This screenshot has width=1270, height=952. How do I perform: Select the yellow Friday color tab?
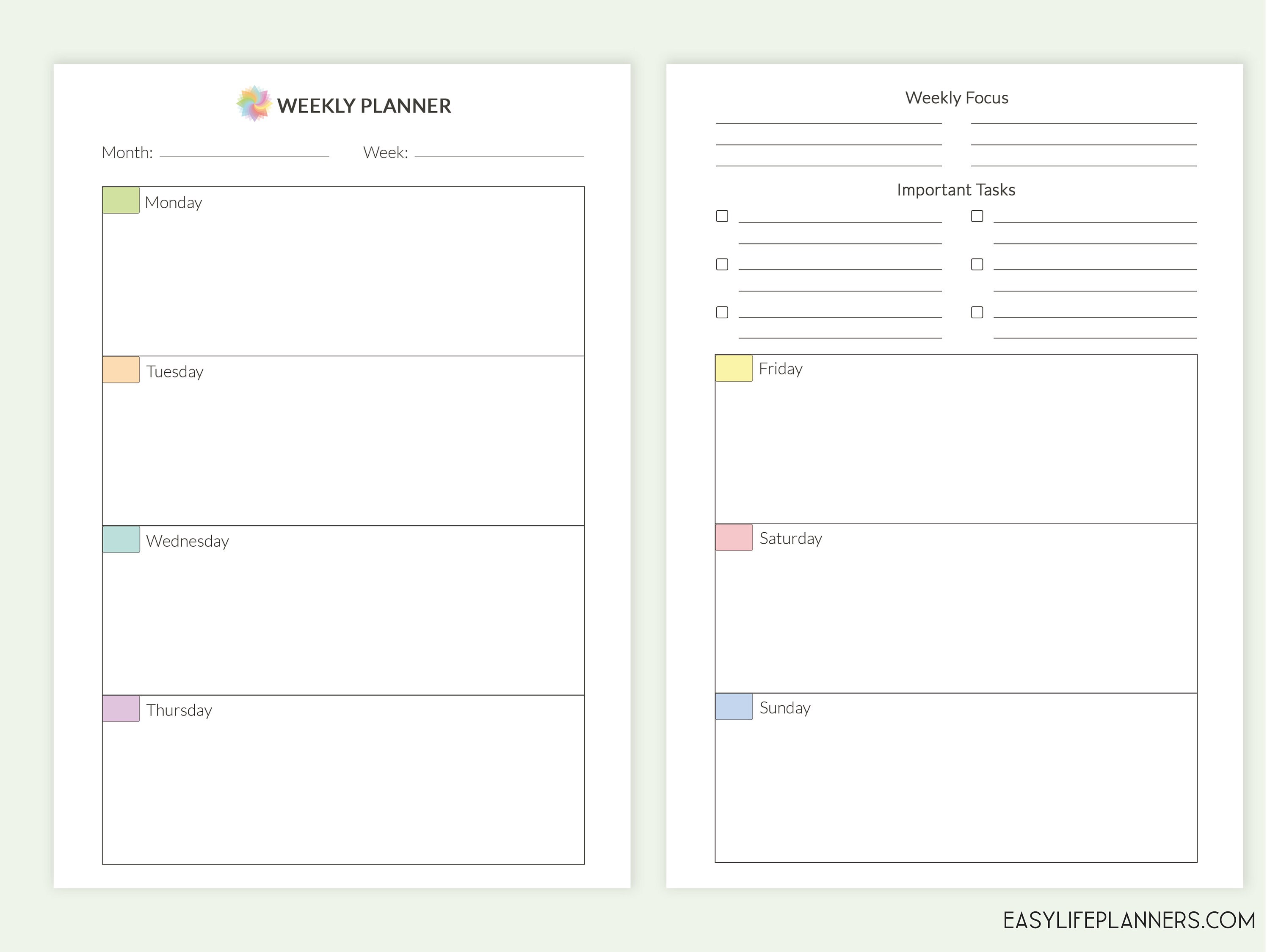734,368
